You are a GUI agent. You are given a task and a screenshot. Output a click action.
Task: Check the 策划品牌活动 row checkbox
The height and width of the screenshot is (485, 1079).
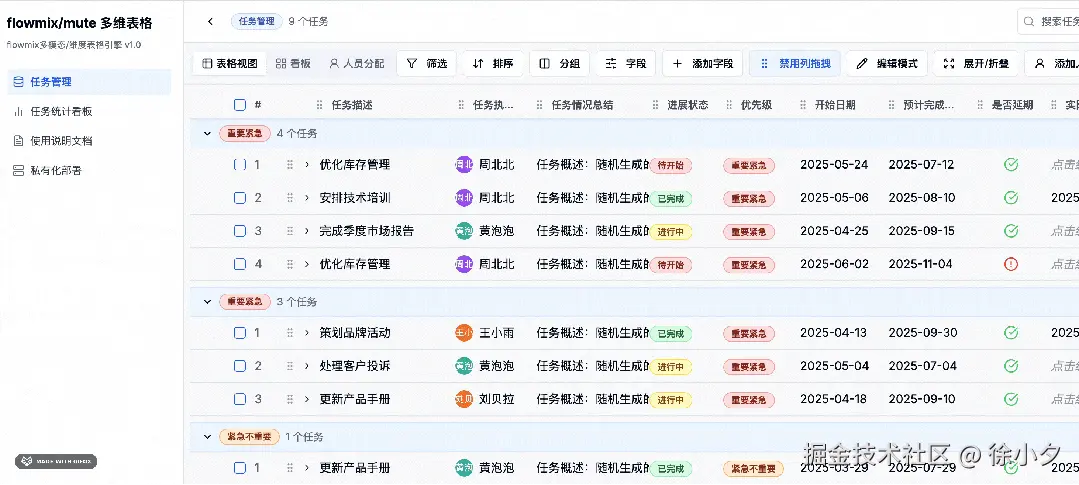[x=239, y=333]
